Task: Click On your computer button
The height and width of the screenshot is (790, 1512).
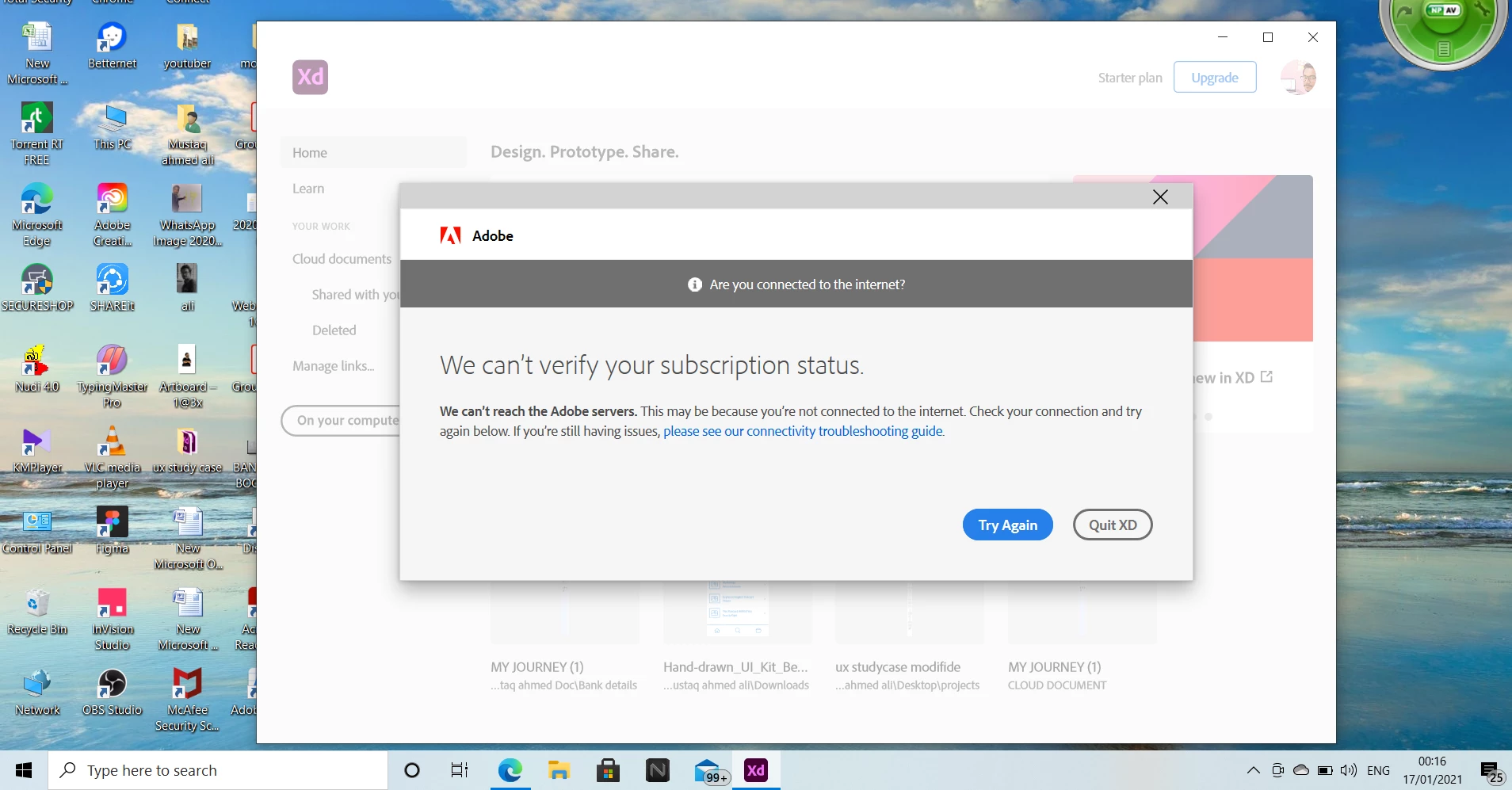Action: coord(341,420)
